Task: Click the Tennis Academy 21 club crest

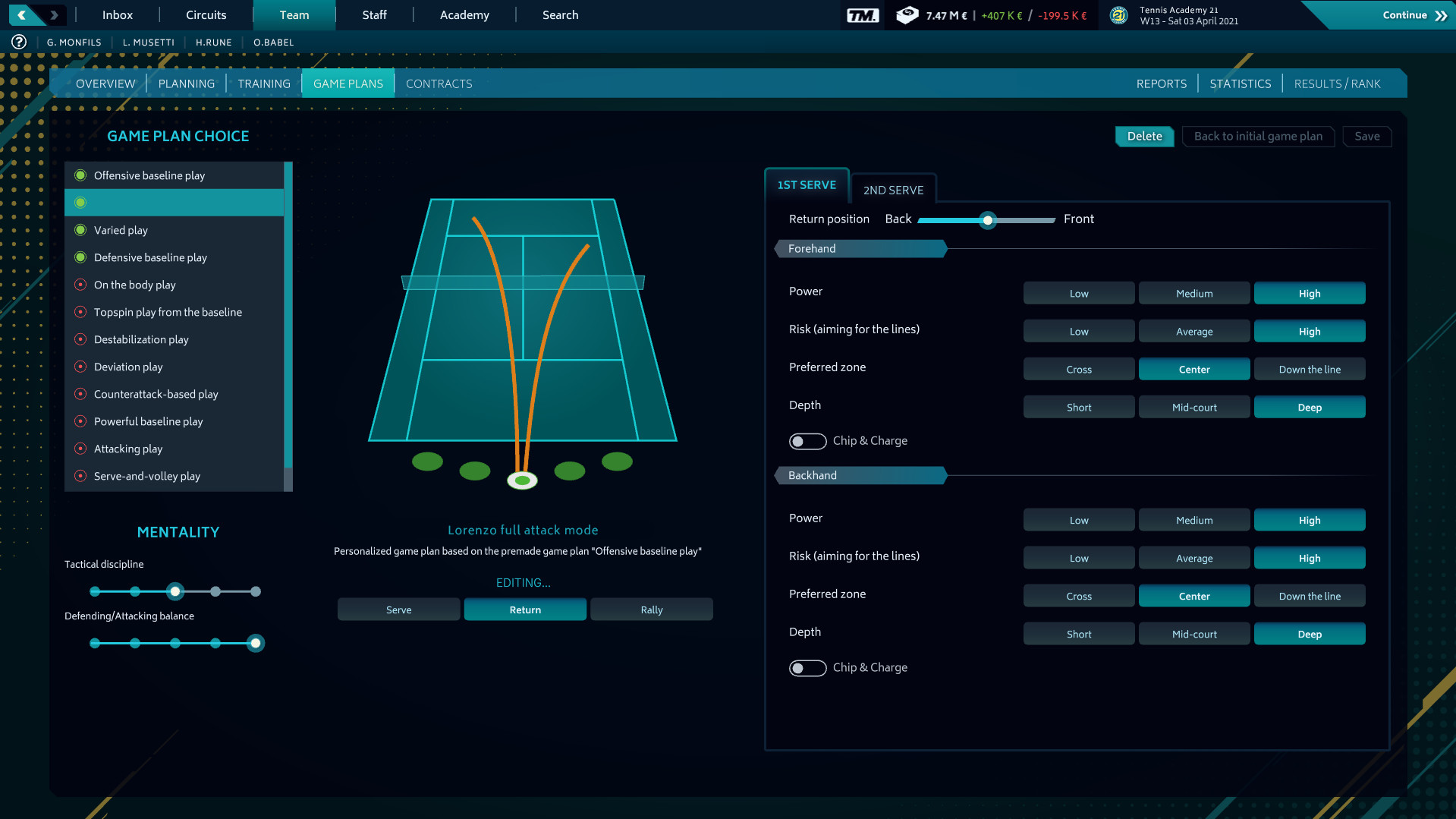Action: point(1119,14)
